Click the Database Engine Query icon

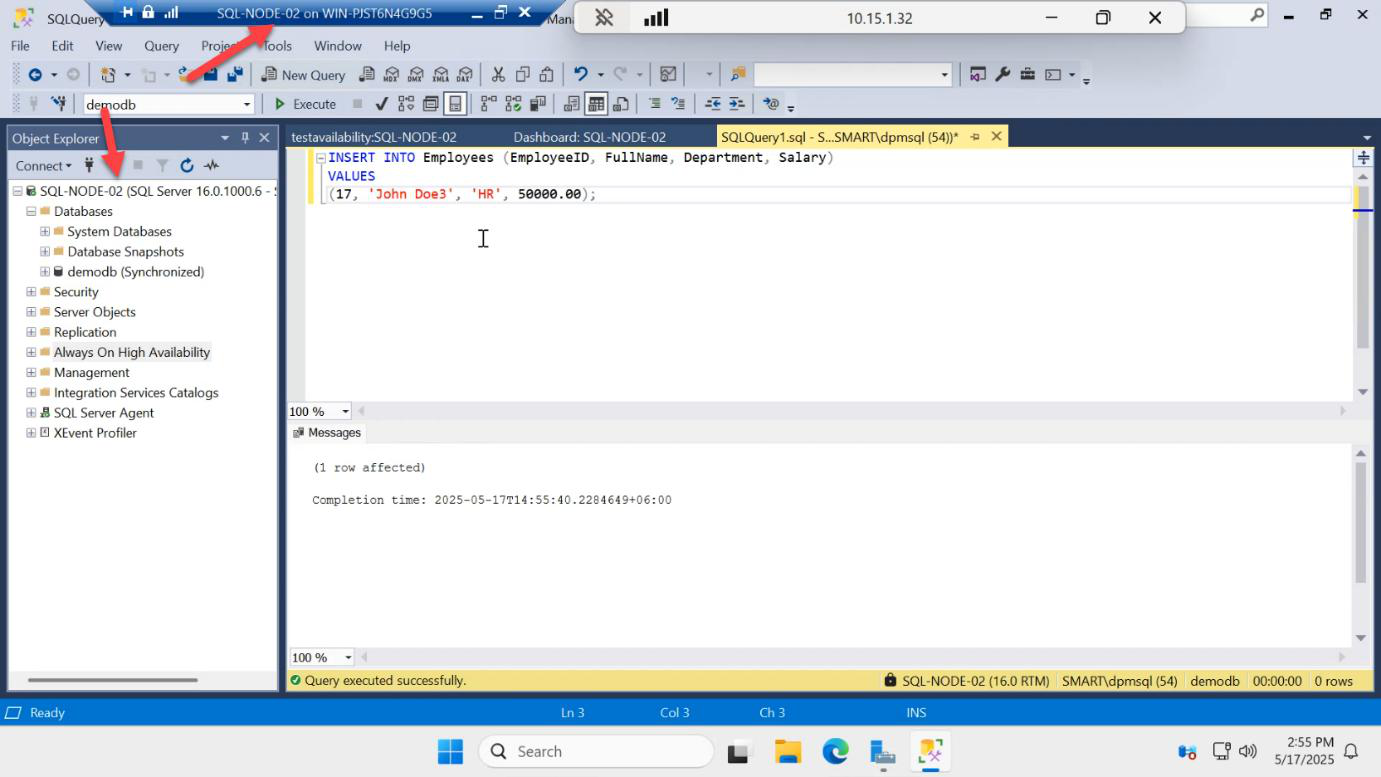[367, 75]
